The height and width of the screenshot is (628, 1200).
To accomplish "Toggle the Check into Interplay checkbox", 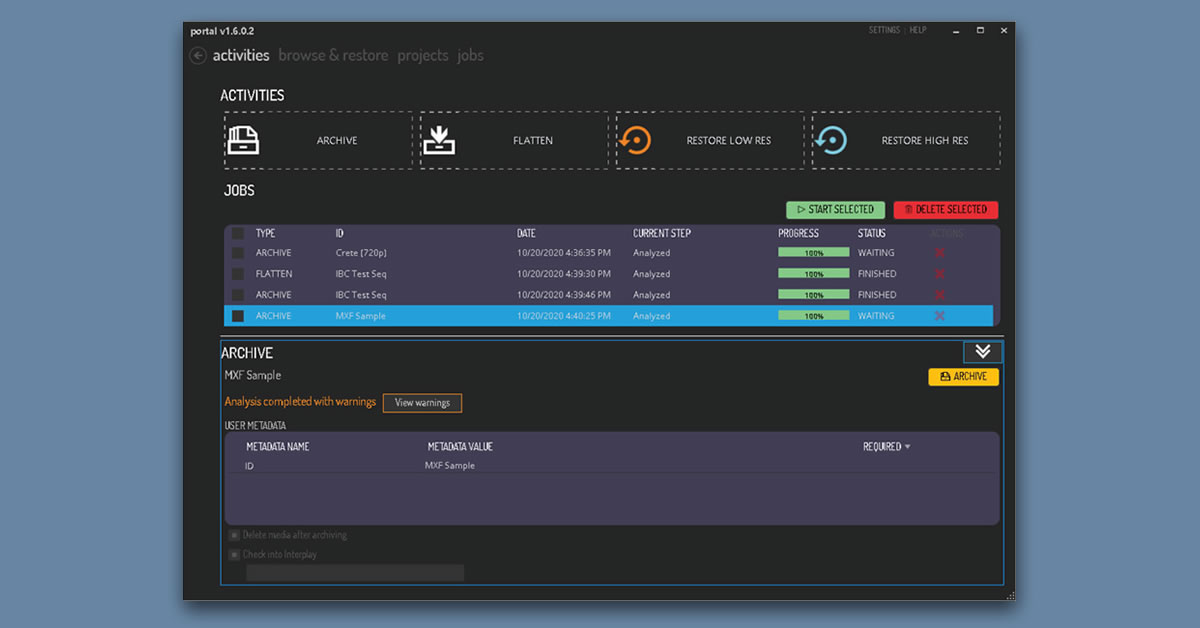I will coord(234,554).
